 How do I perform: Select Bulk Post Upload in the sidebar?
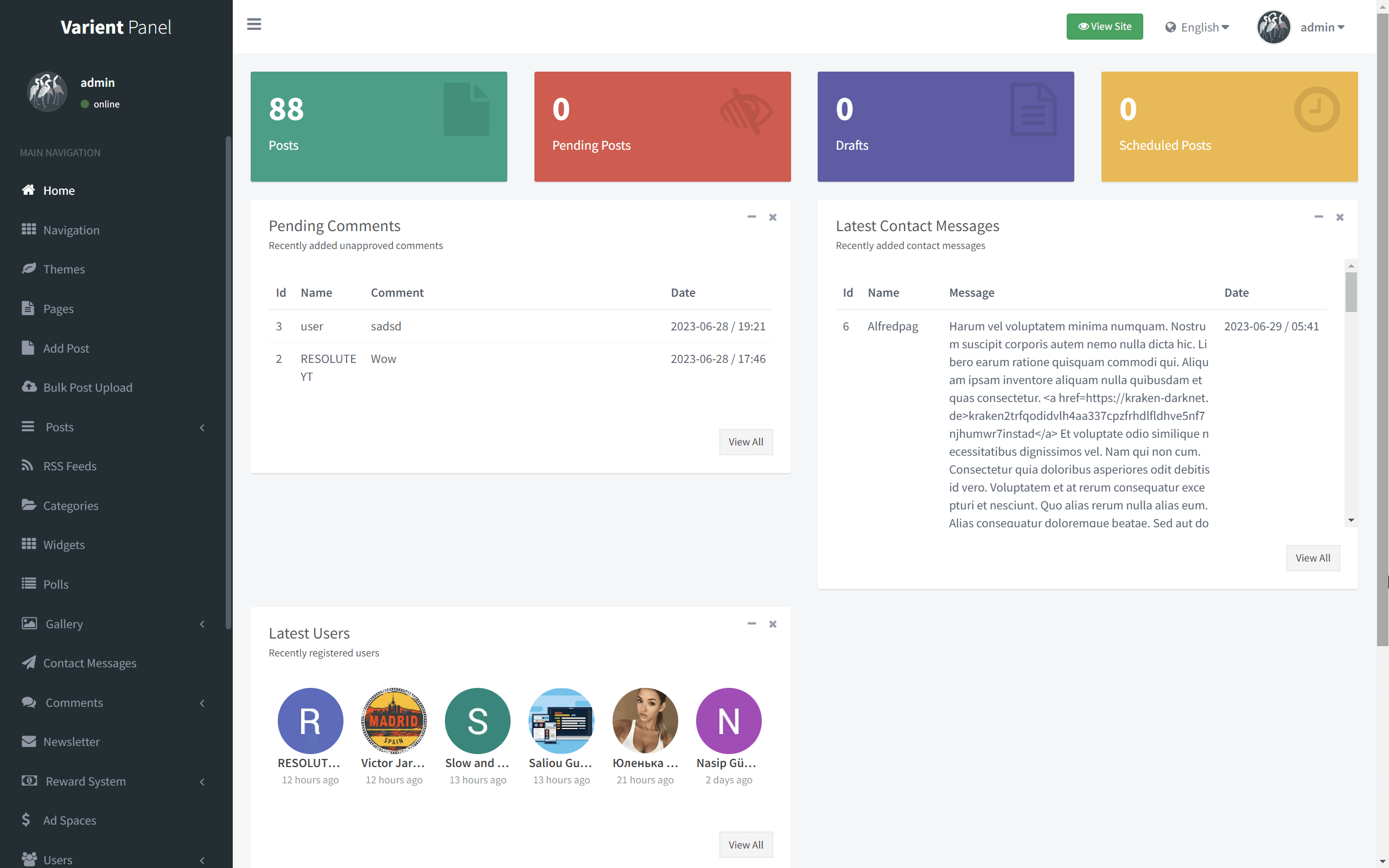click(87, 387)
